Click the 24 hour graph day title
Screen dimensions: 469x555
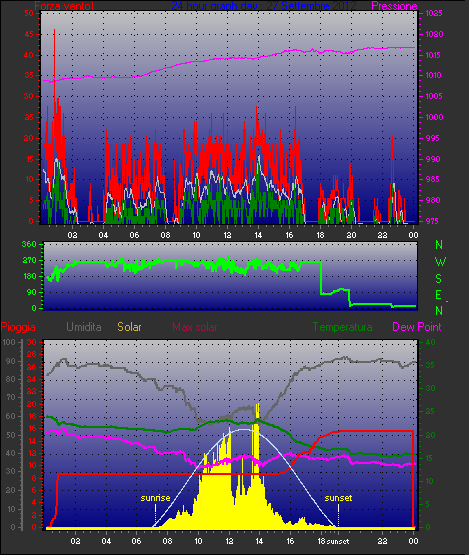click(x=264, y=6)
